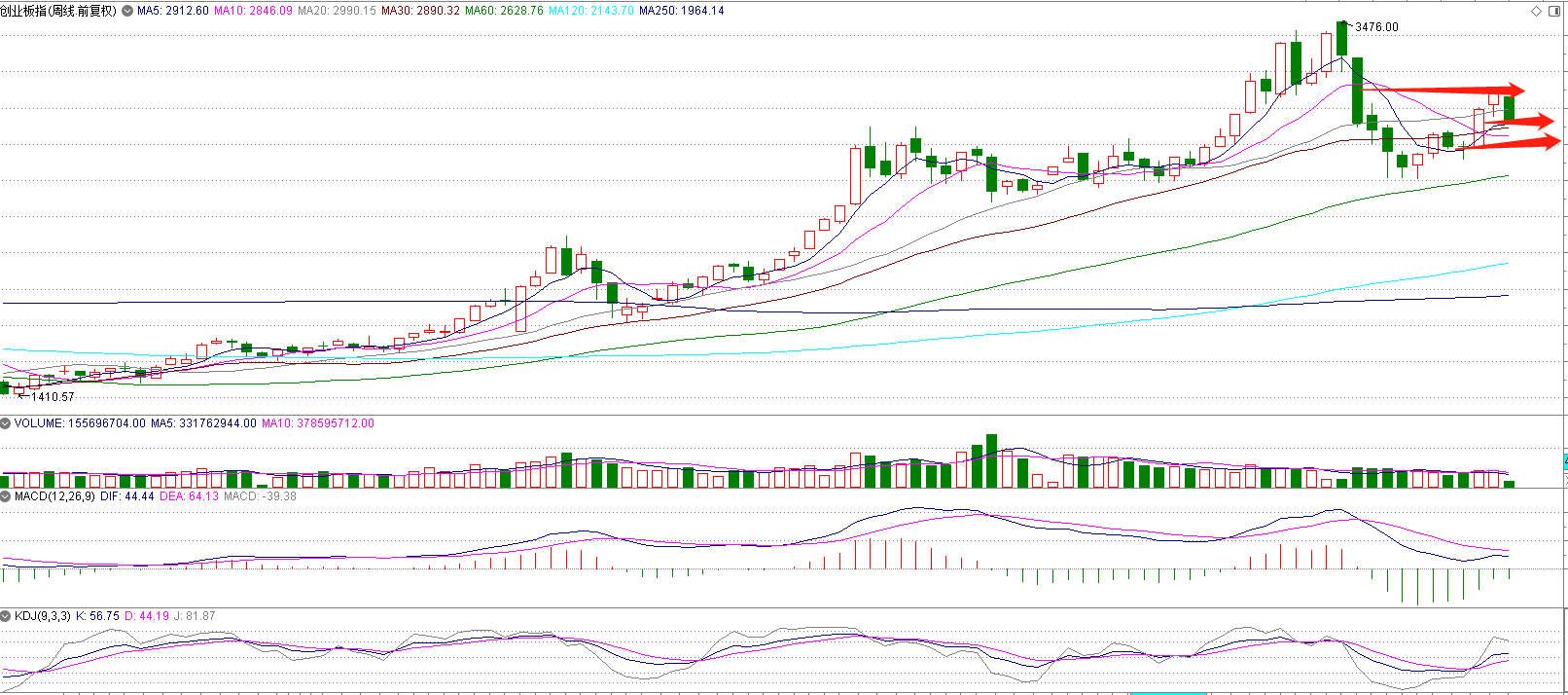Click the last green candlestick on chart

(x=1509, y=107)
